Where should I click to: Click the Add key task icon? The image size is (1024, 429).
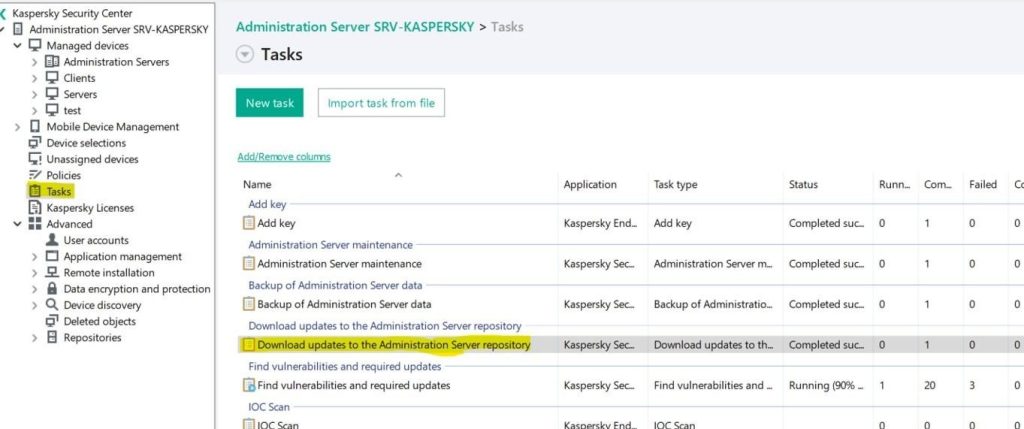[x=249, y=224]
